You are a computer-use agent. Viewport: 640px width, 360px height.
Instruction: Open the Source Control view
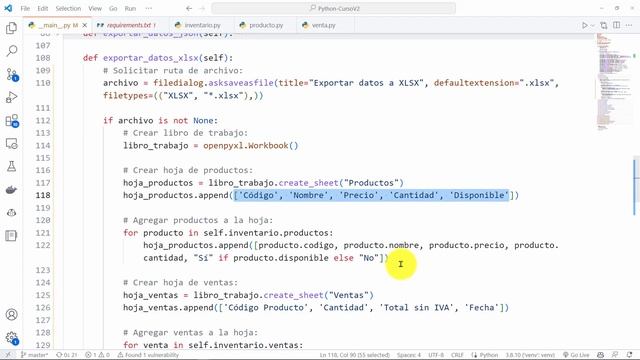pos(11,74)
